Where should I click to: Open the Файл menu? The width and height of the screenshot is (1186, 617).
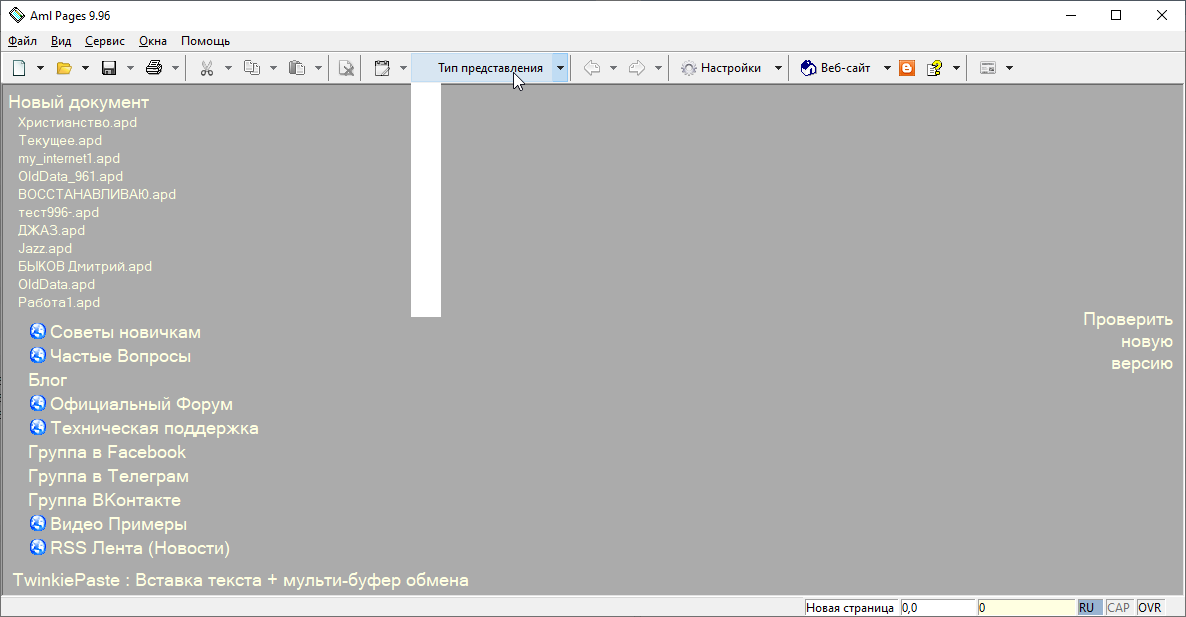[23, 41]
